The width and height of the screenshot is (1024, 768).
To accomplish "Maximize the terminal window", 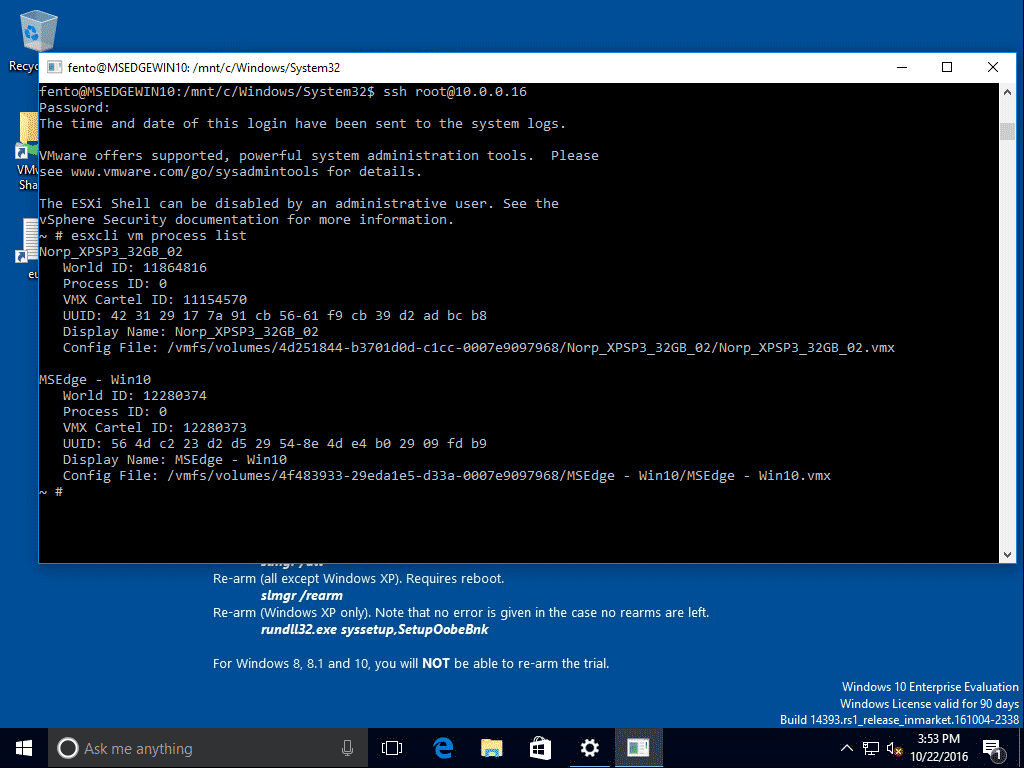I will click(947, 67).
